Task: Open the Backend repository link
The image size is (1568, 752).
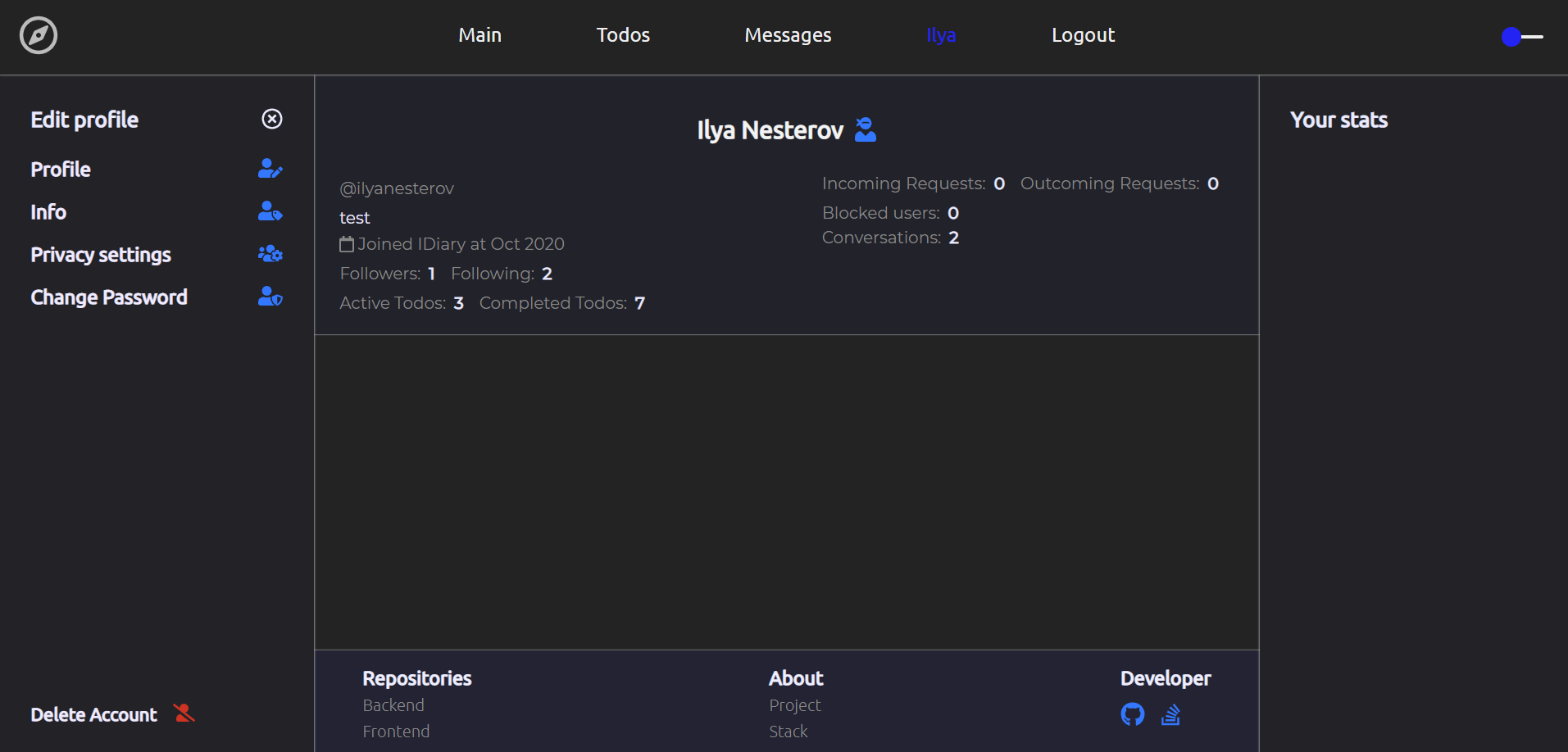Action: click(393, 705)
